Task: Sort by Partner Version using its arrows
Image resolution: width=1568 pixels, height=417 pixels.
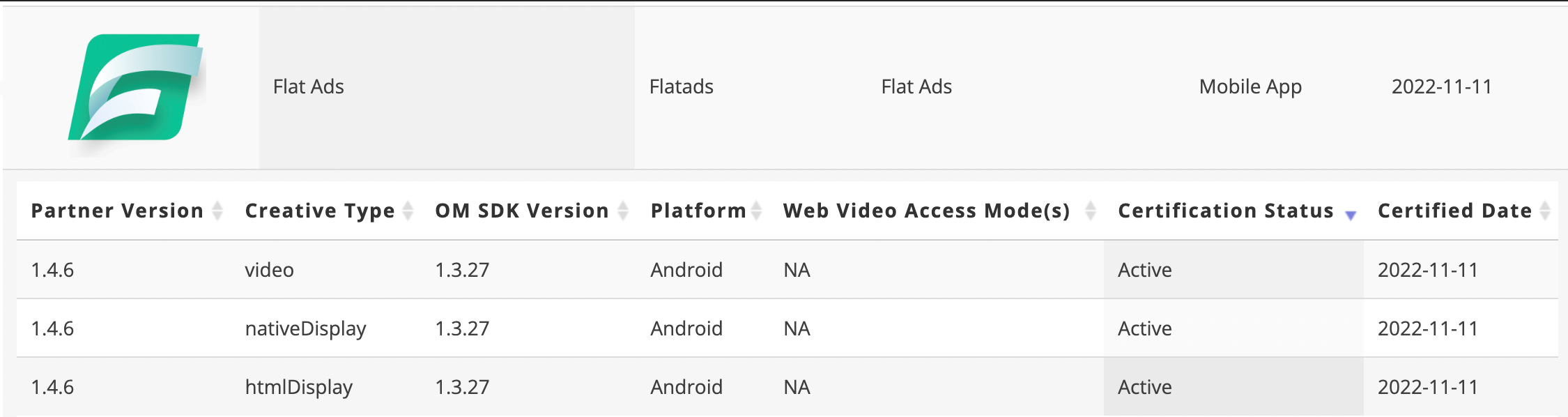Action: point(217,211)
